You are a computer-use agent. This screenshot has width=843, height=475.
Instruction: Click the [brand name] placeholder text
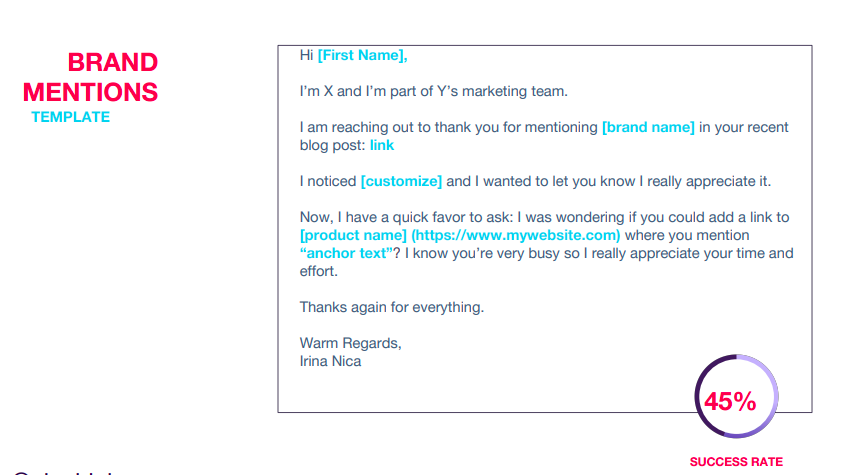click(x=648, y=127)
